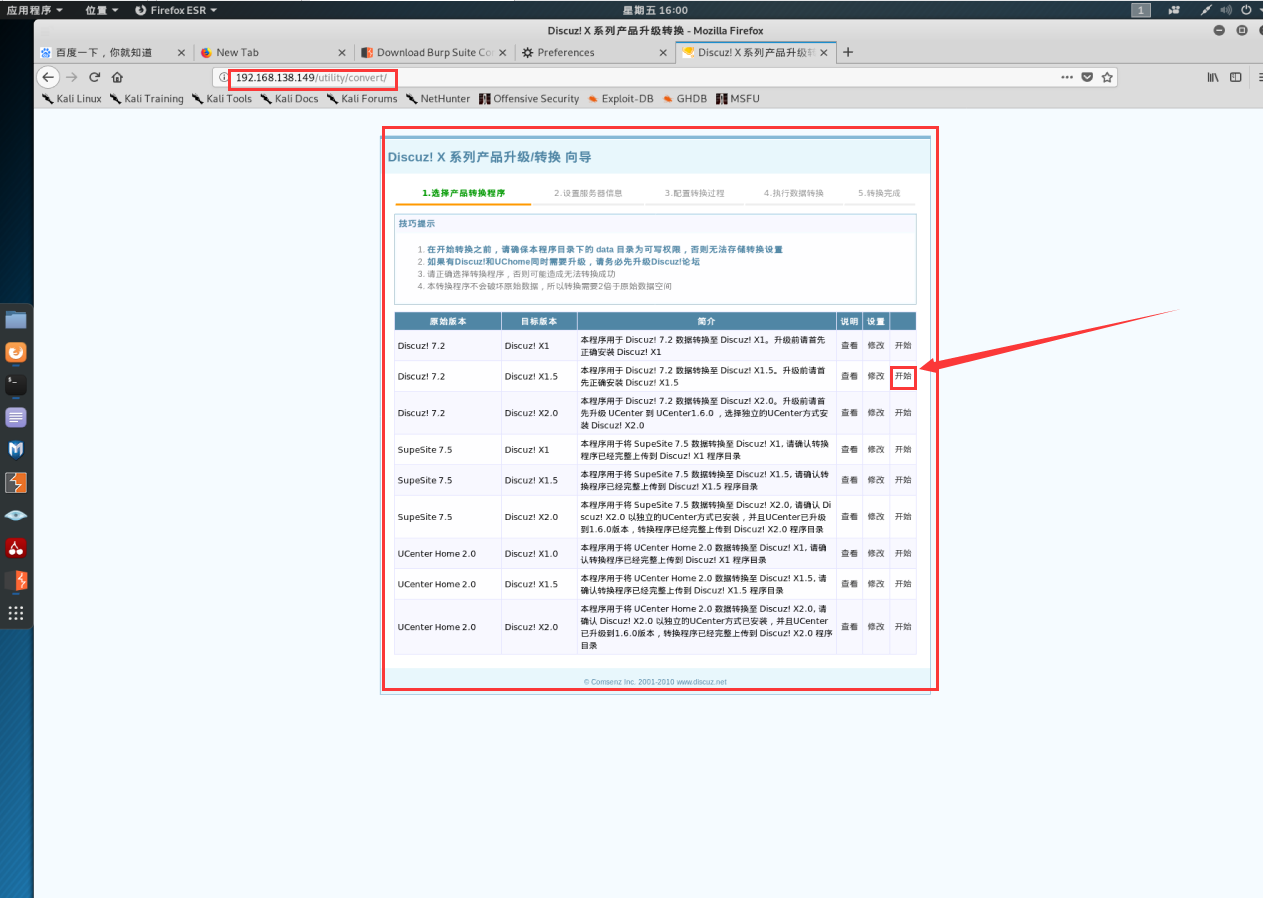Open the Firefox ESR app menu

(x=177, y=10)
